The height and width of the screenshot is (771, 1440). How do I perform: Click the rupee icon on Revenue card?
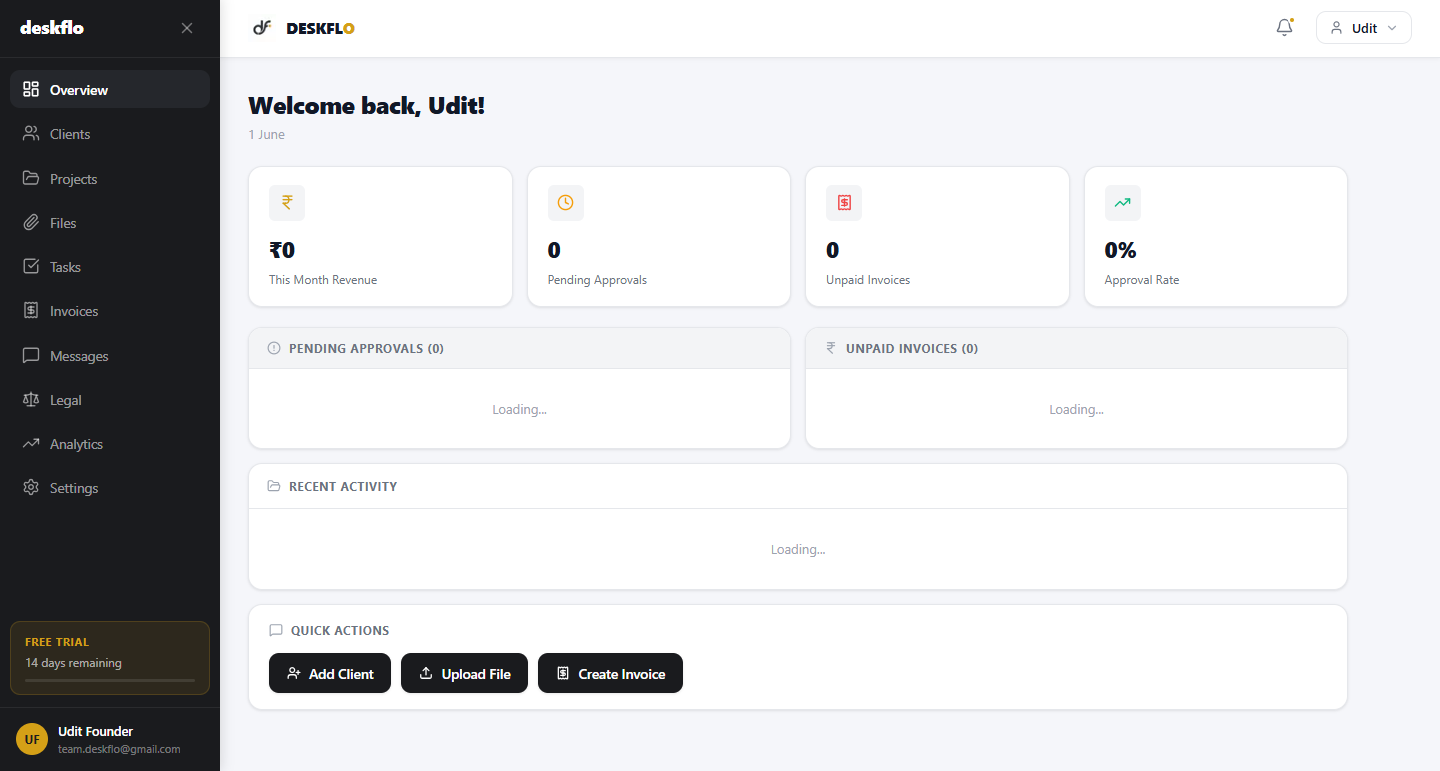287,203
